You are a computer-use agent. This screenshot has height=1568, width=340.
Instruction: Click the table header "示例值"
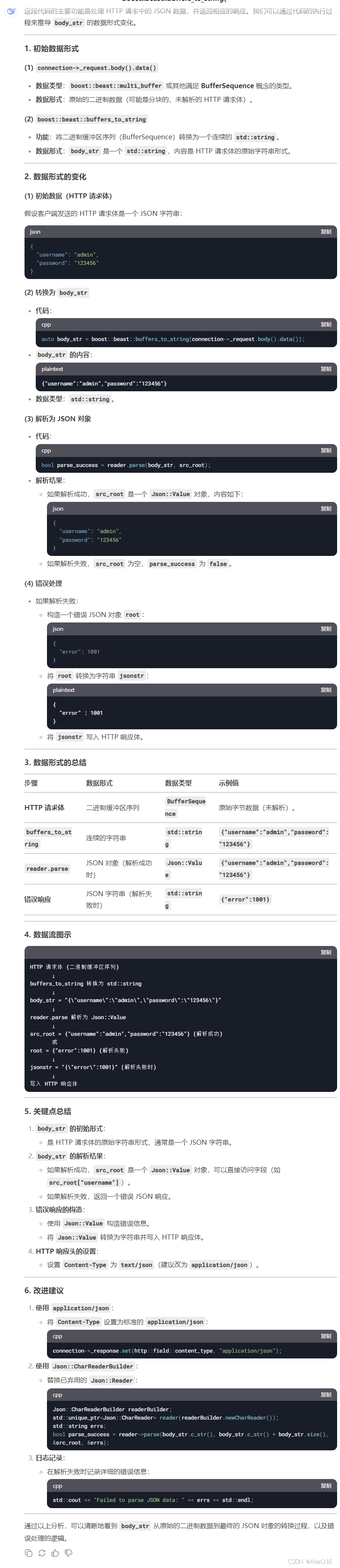229,783
